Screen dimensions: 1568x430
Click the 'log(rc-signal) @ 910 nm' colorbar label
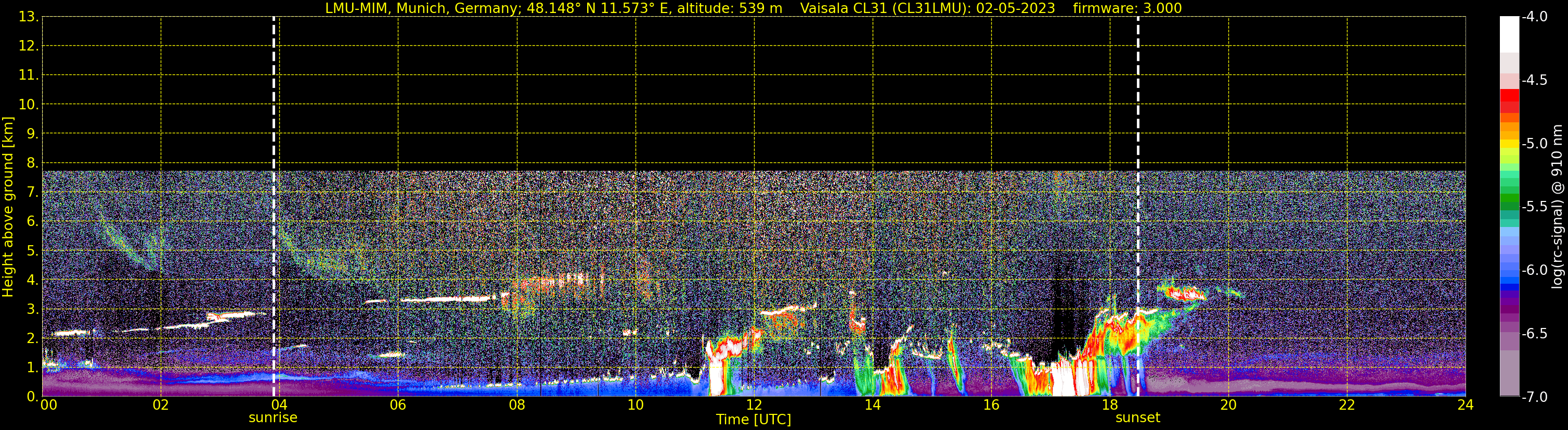click(1557, 207)
